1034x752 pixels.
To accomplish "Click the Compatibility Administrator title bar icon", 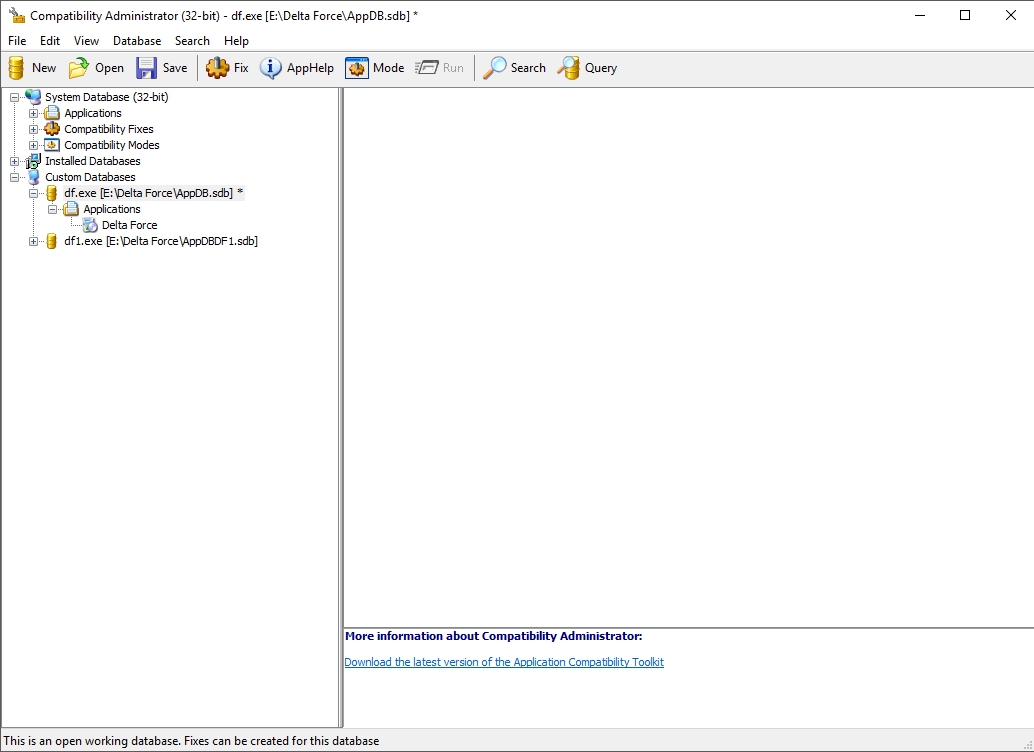I will tap(16, 15).
